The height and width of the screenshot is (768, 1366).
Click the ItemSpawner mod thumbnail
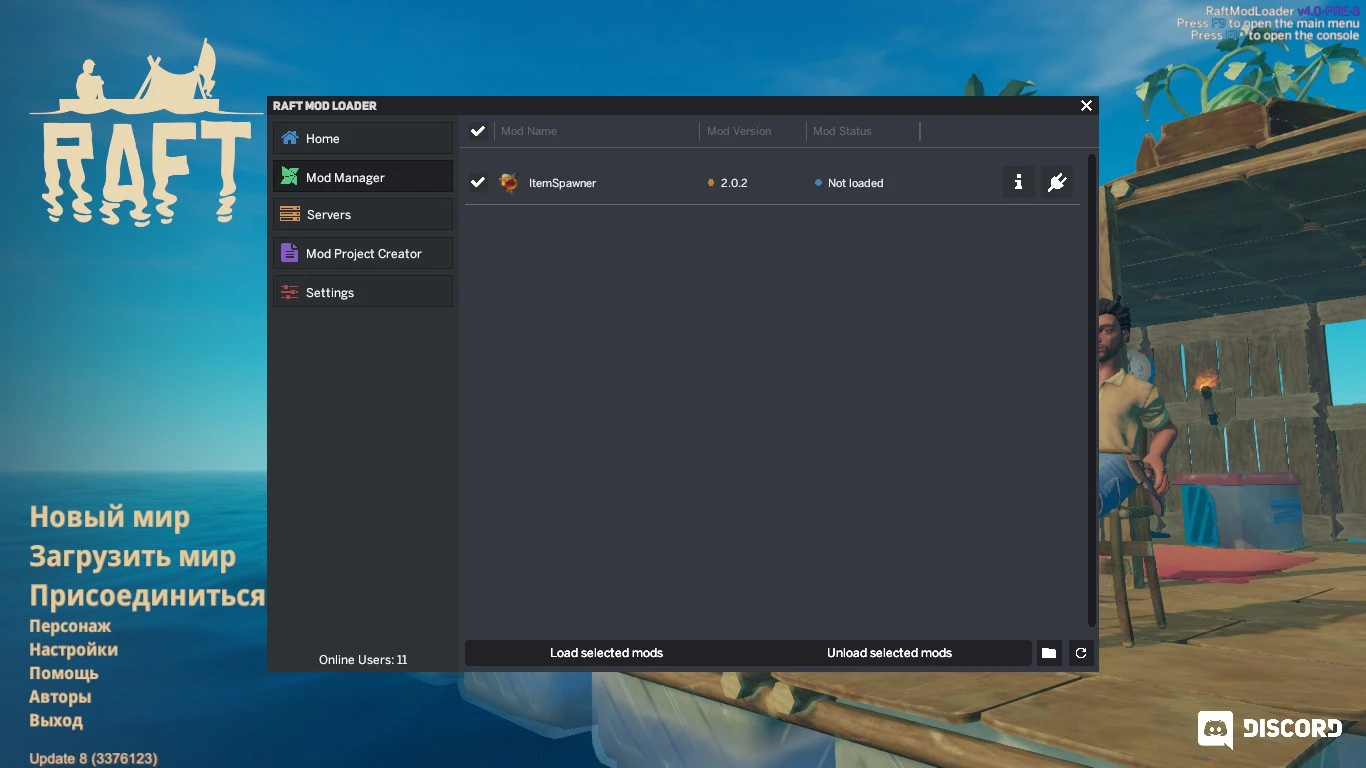508,183
